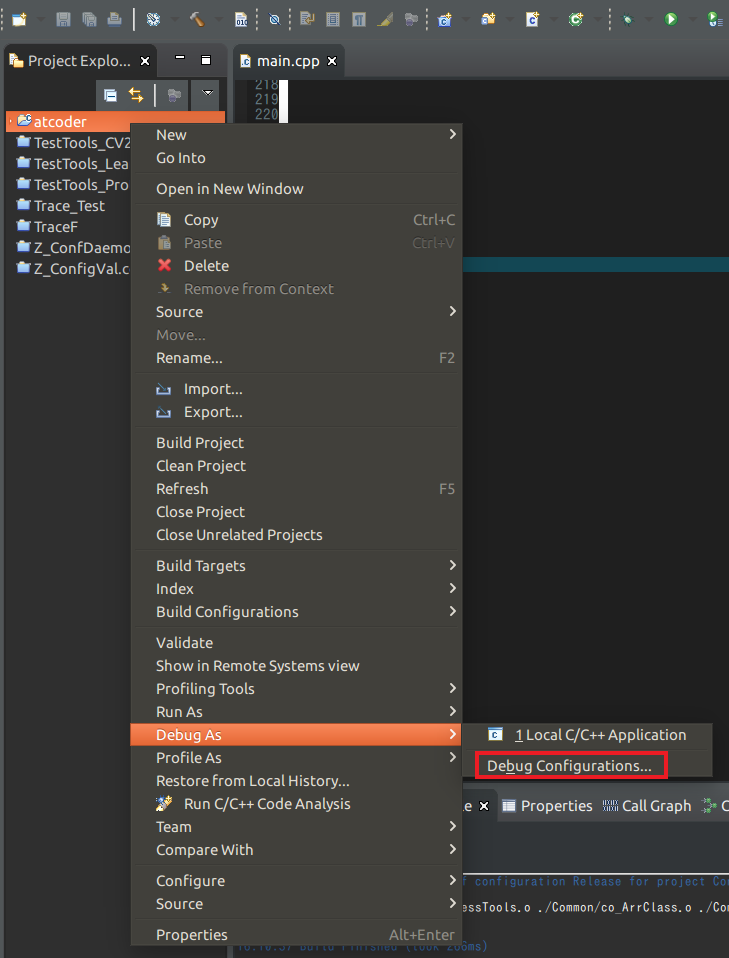Viewport: 729px width, 958px height.
Task: Run the application with the green Run icon
Action: click(670, 18)
